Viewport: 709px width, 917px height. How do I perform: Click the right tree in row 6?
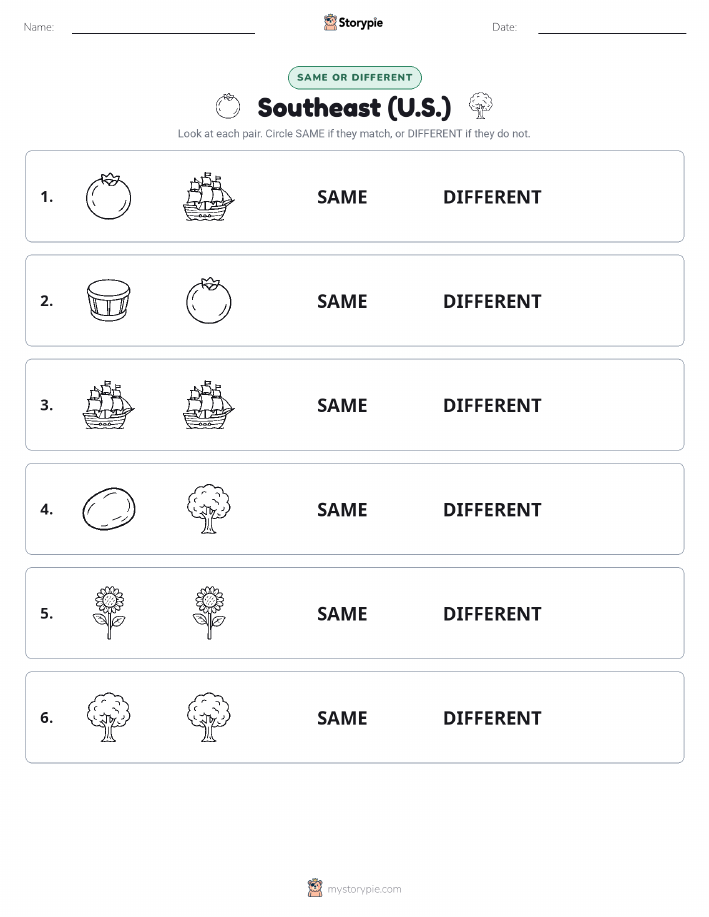click(209, 718)
